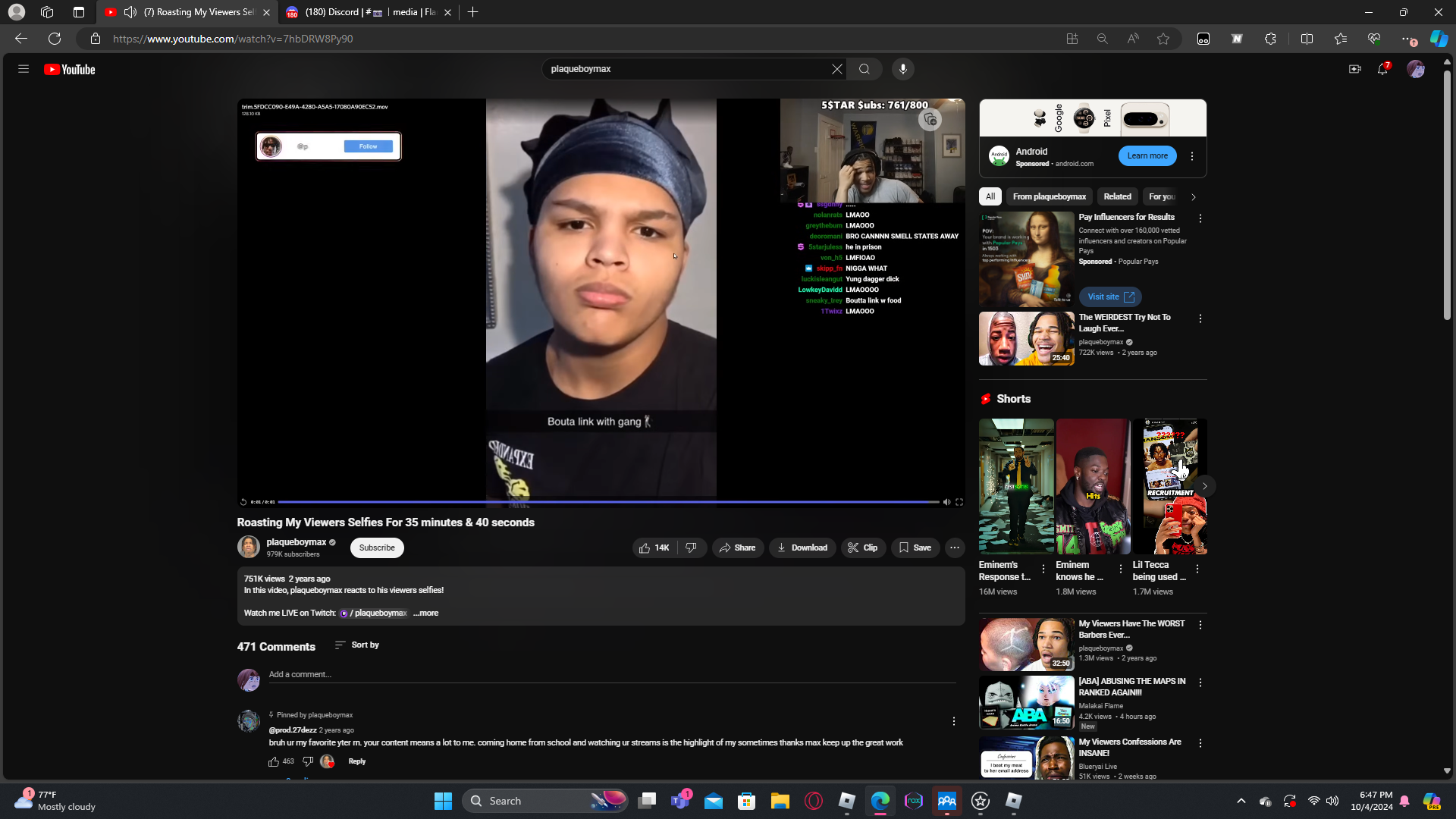1456x819 pixels.
Task: Open options for WEIRDEST Try Not To Laugh
Action: 1200,318
